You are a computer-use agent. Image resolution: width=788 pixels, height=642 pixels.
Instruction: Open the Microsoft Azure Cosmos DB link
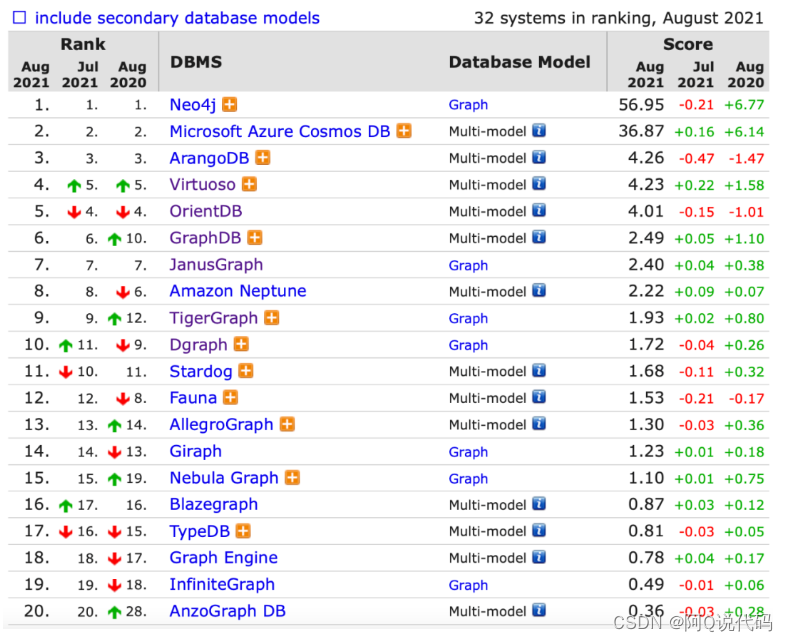tap(279, 131)
